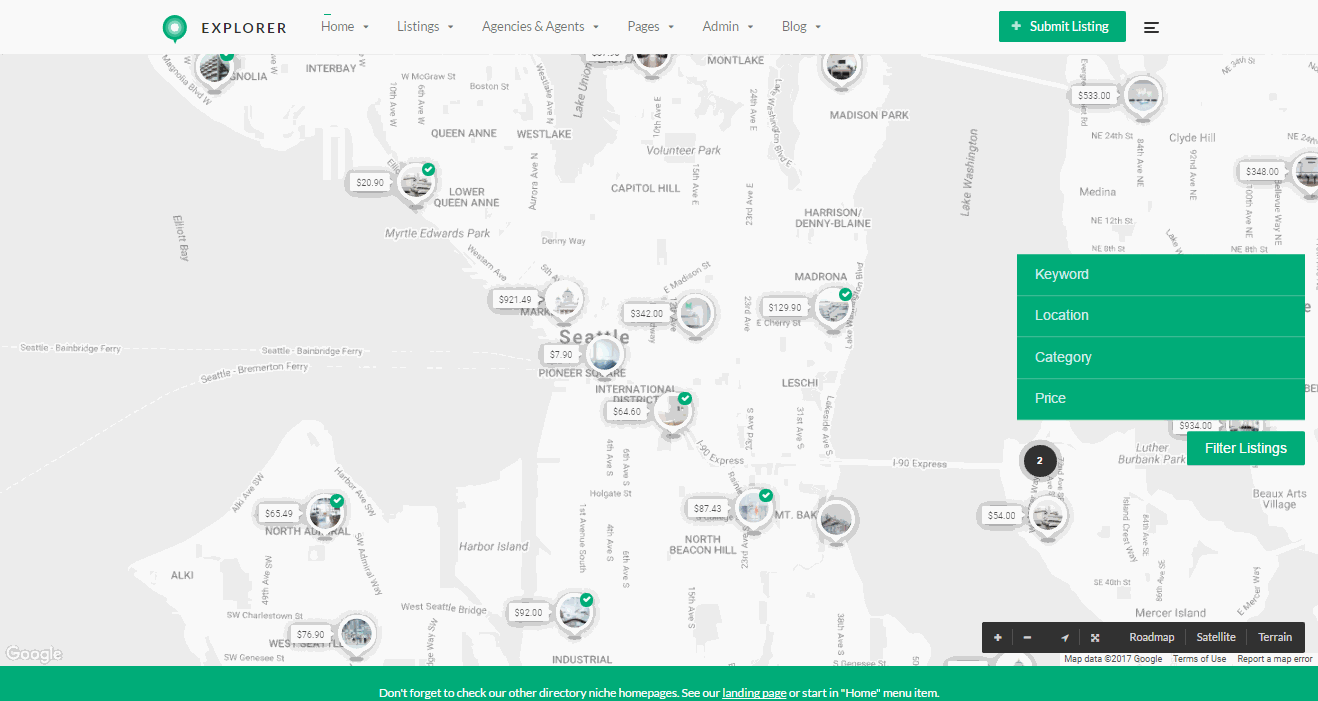1318x701 pixels.
Task: Click the cluster marker showing 2 listings
Action: [x=1039, y=461]
